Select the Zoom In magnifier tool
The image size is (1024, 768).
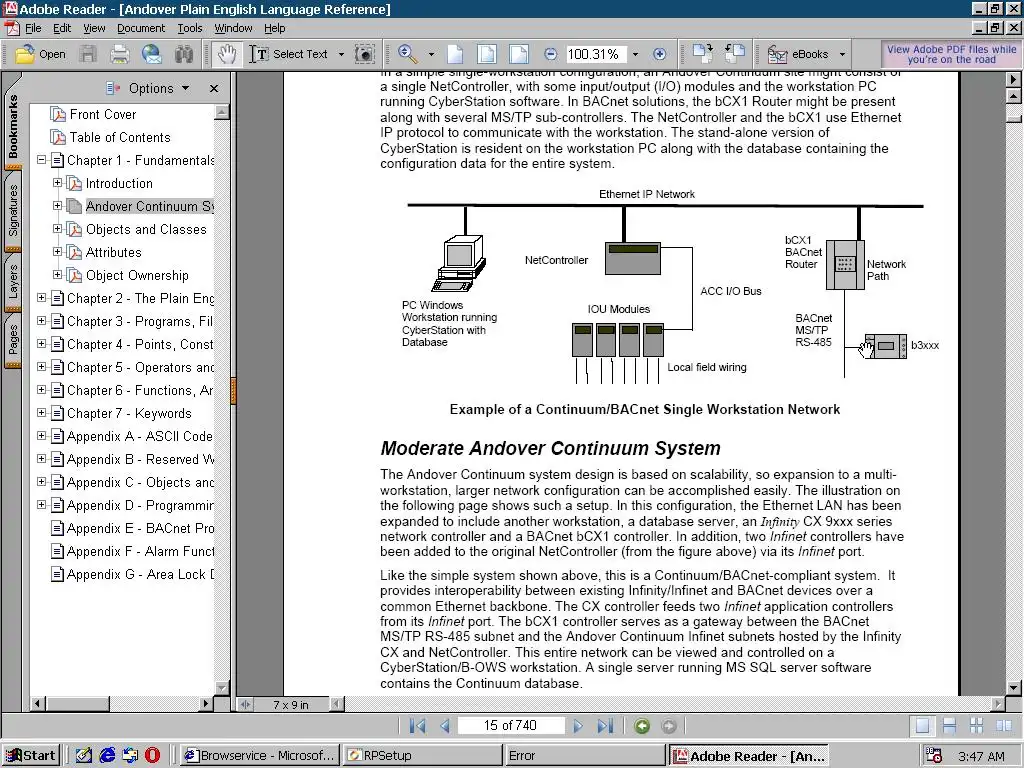click(x=408, y=54)
